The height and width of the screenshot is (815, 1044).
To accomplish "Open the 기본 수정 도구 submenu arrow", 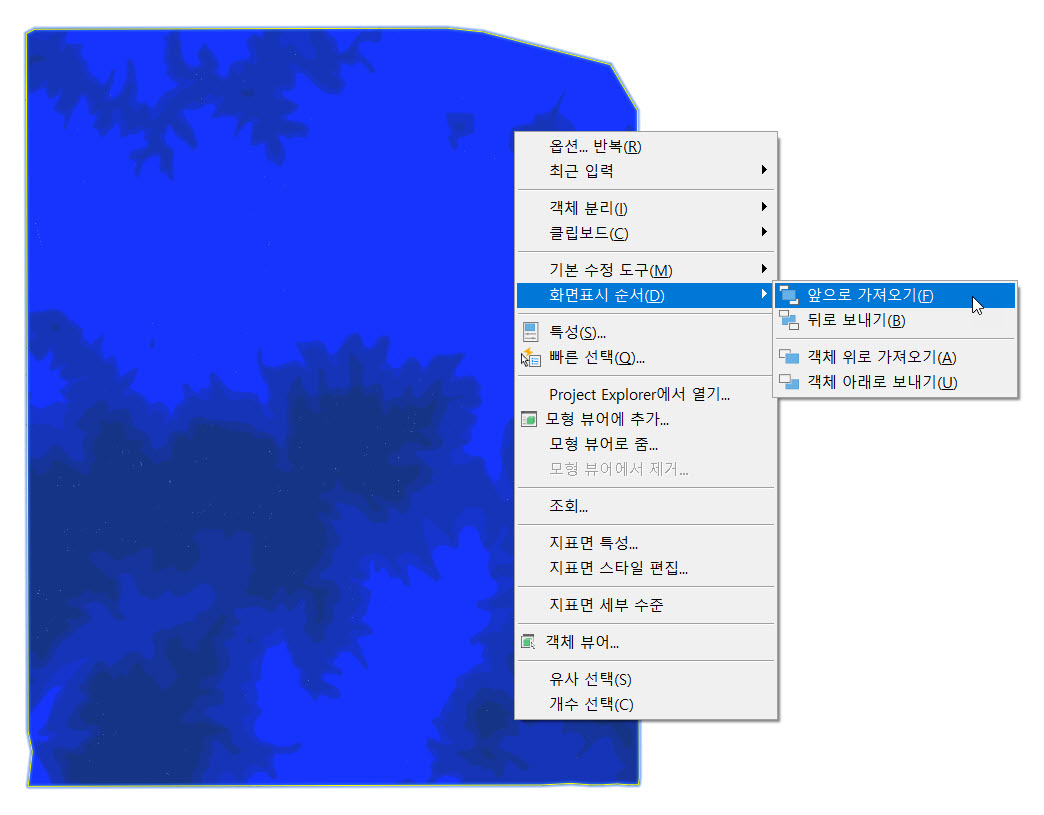I will [764, 270].
